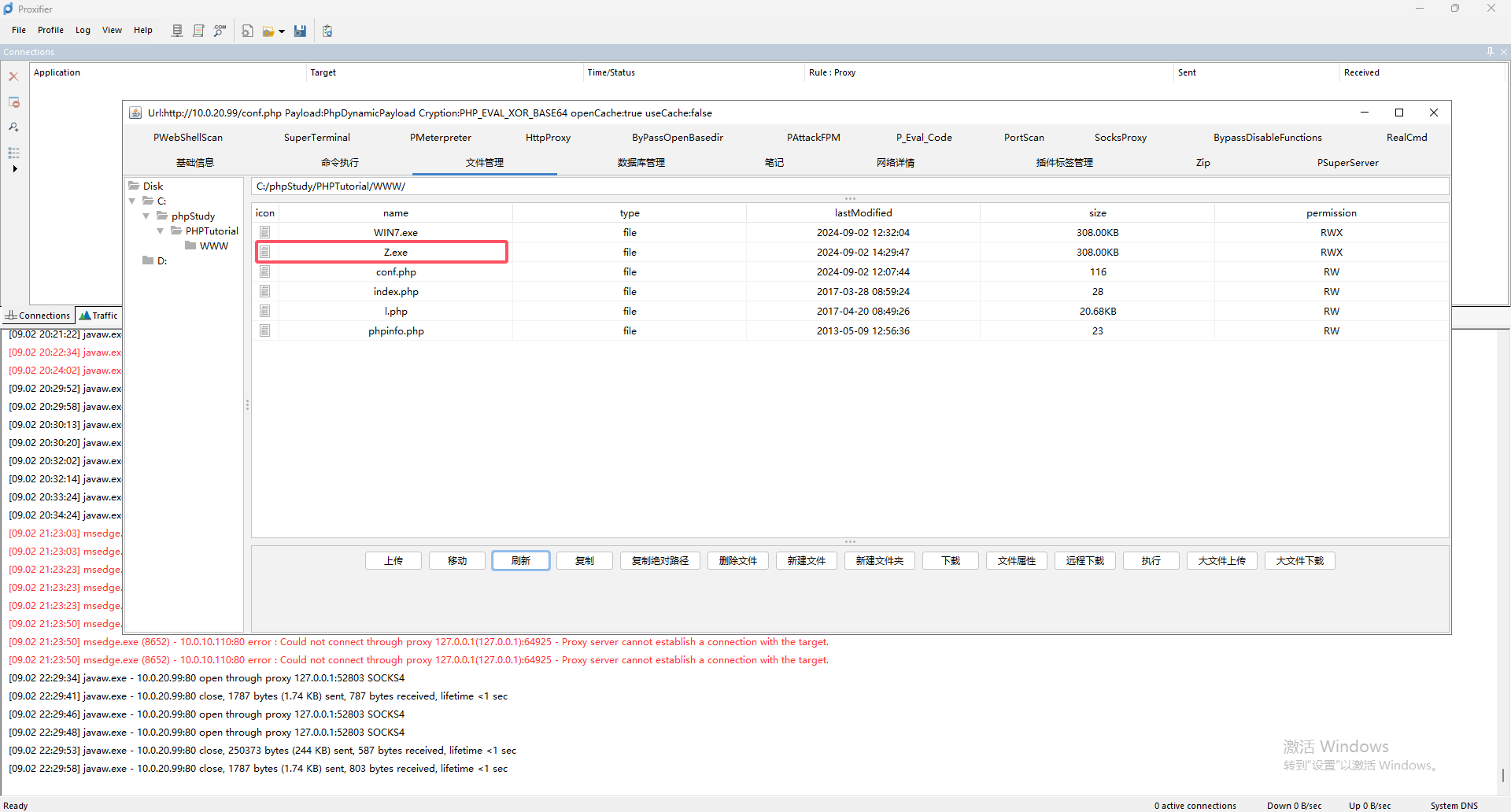
Task: Open the SuperTerminal tab
Action: tap(317, 137)
